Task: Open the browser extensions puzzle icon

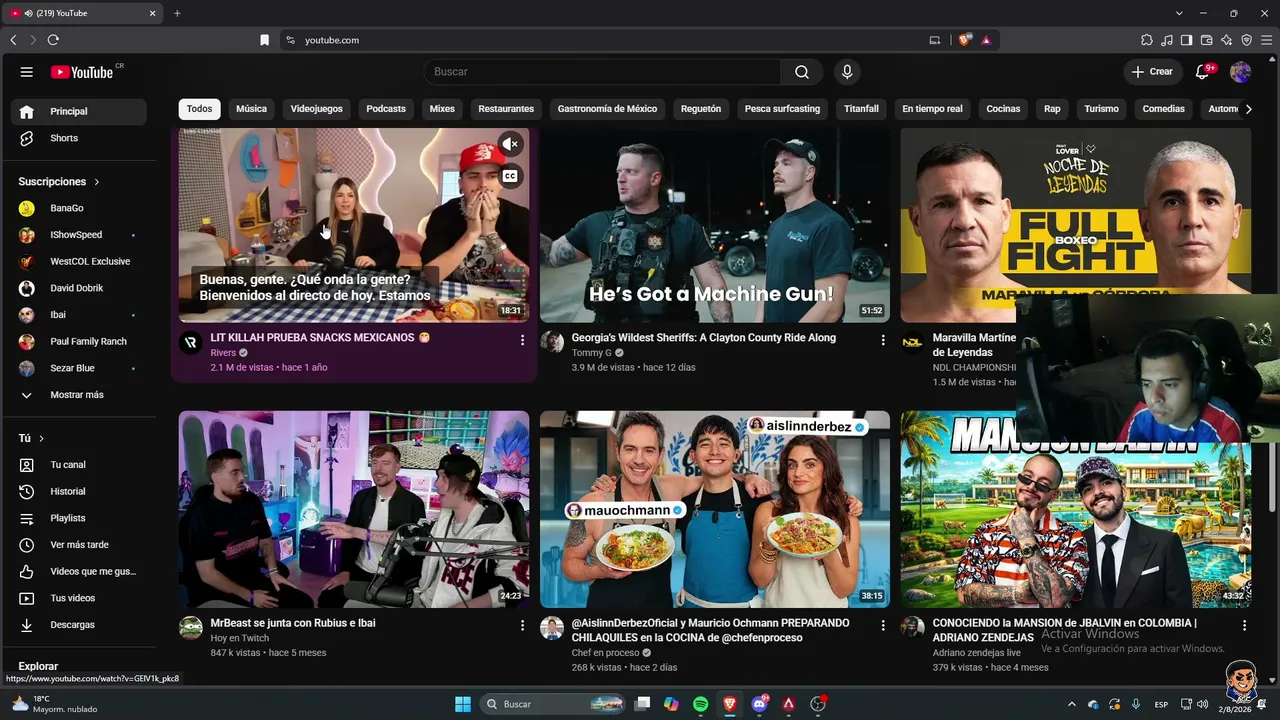Action: point(1146,40)
